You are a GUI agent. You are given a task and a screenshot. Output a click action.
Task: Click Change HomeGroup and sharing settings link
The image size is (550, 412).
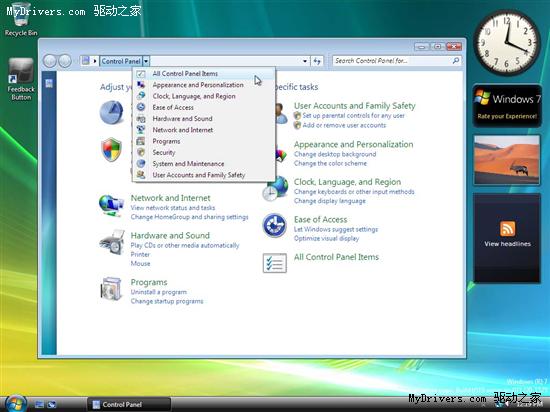click(x=189, y=217)
